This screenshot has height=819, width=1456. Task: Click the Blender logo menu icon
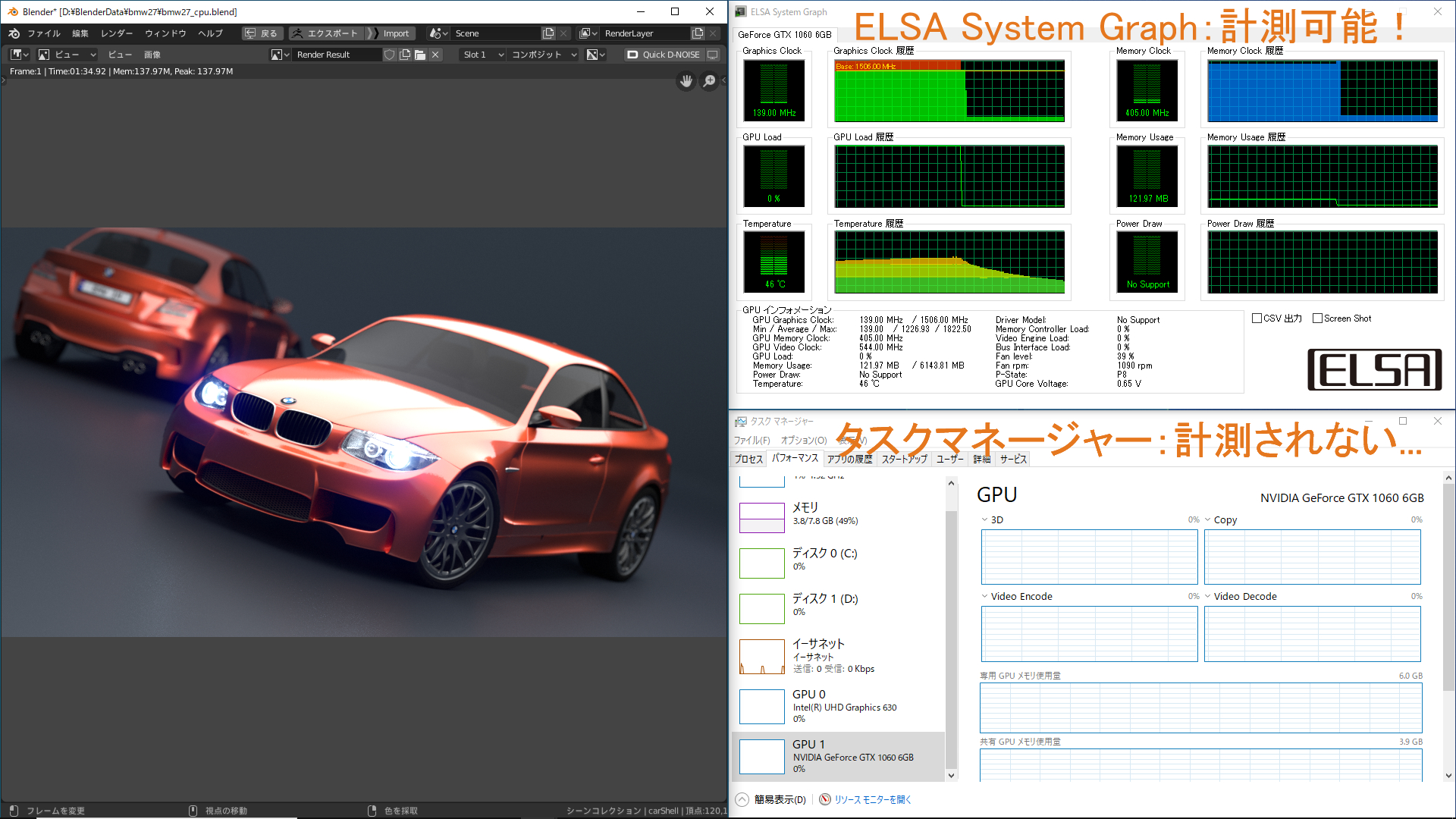coord(14,33)
